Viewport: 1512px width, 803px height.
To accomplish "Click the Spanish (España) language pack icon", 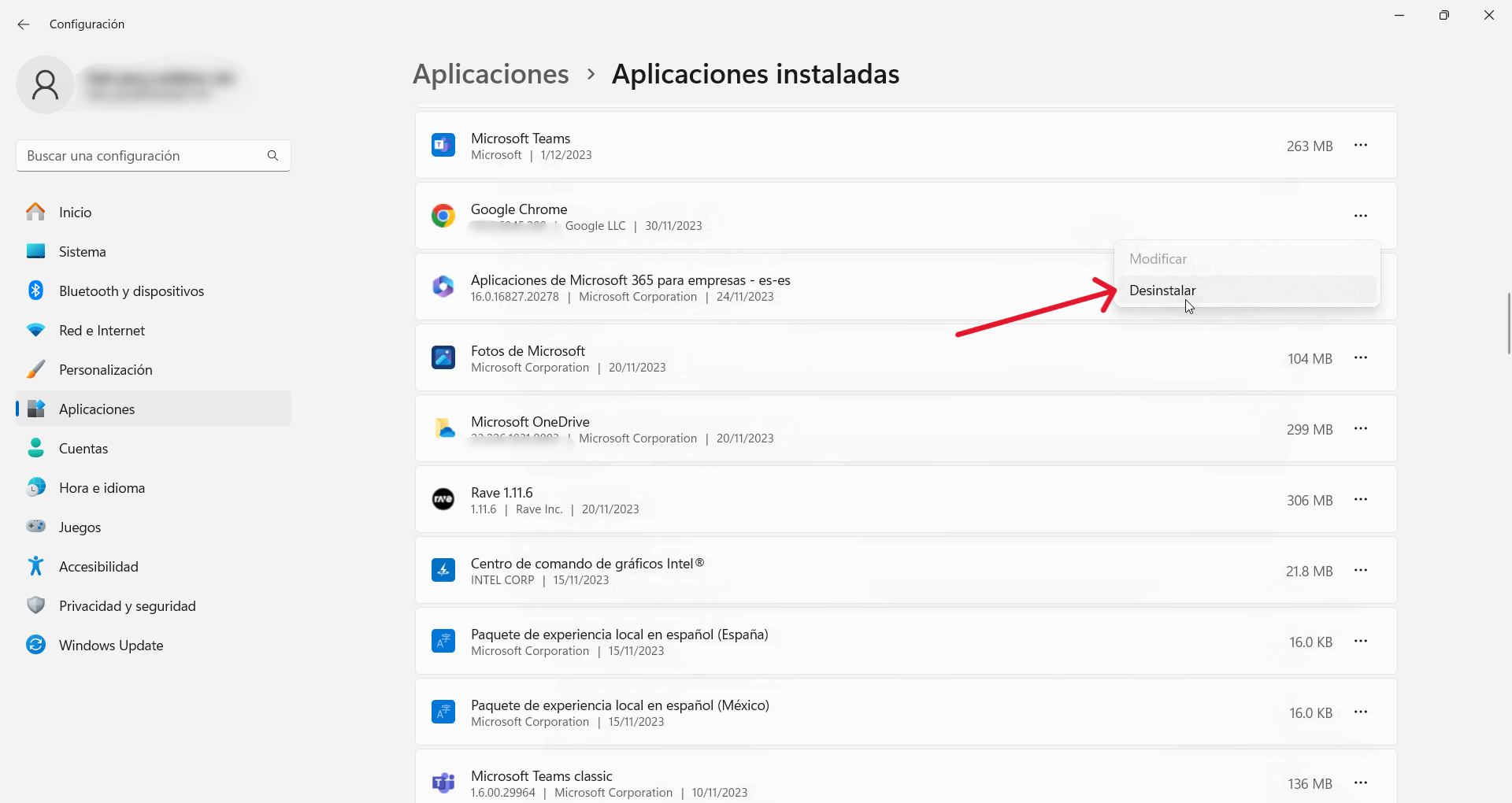I will click(443, 641).
